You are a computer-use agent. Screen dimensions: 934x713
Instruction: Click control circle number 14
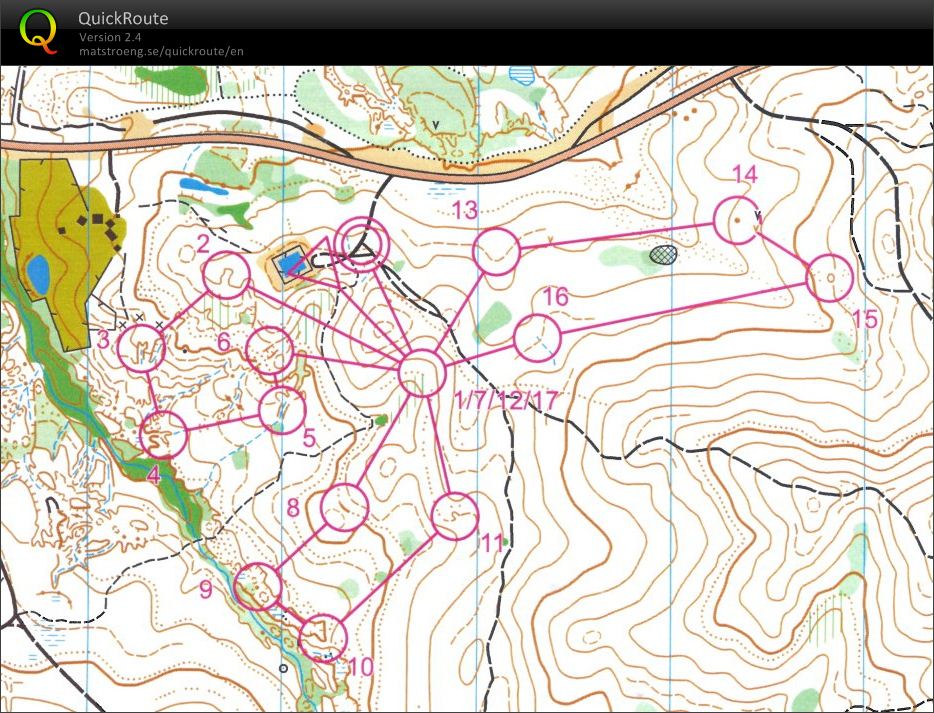(x=736, y=219)
